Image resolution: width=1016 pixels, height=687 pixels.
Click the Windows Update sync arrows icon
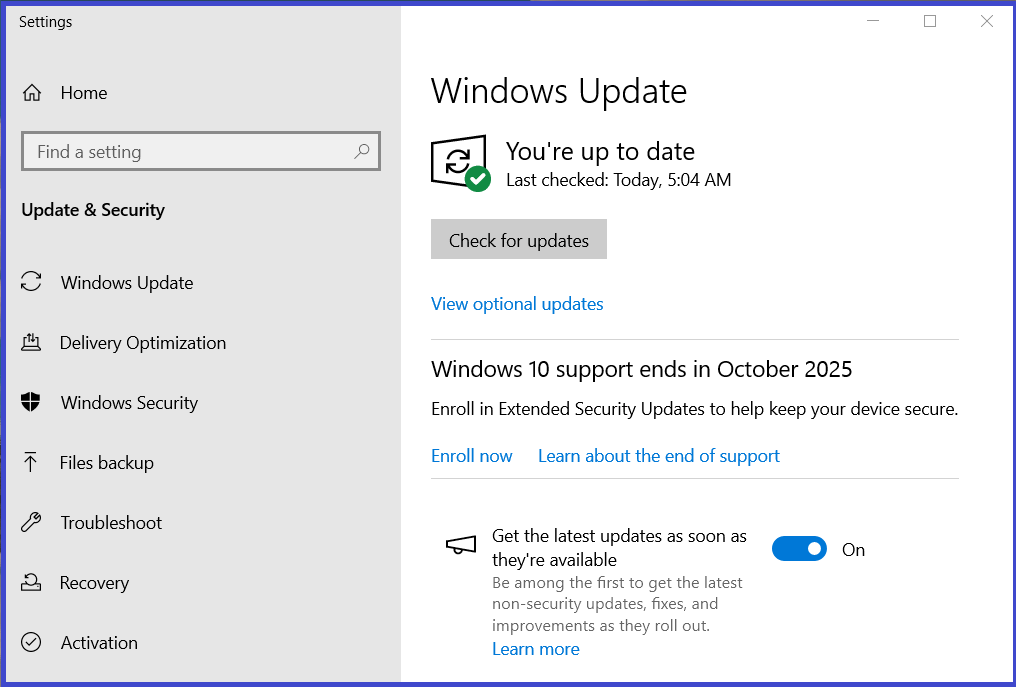(x=31, y=282)
